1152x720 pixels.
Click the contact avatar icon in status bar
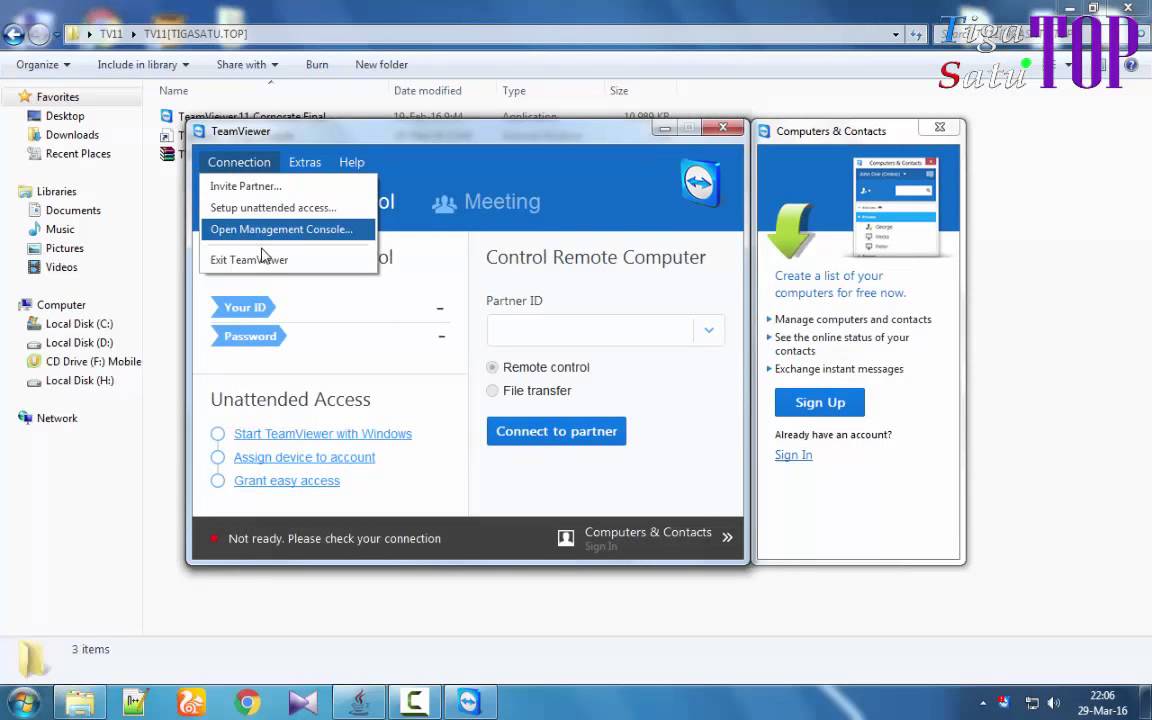click(566, 538)
